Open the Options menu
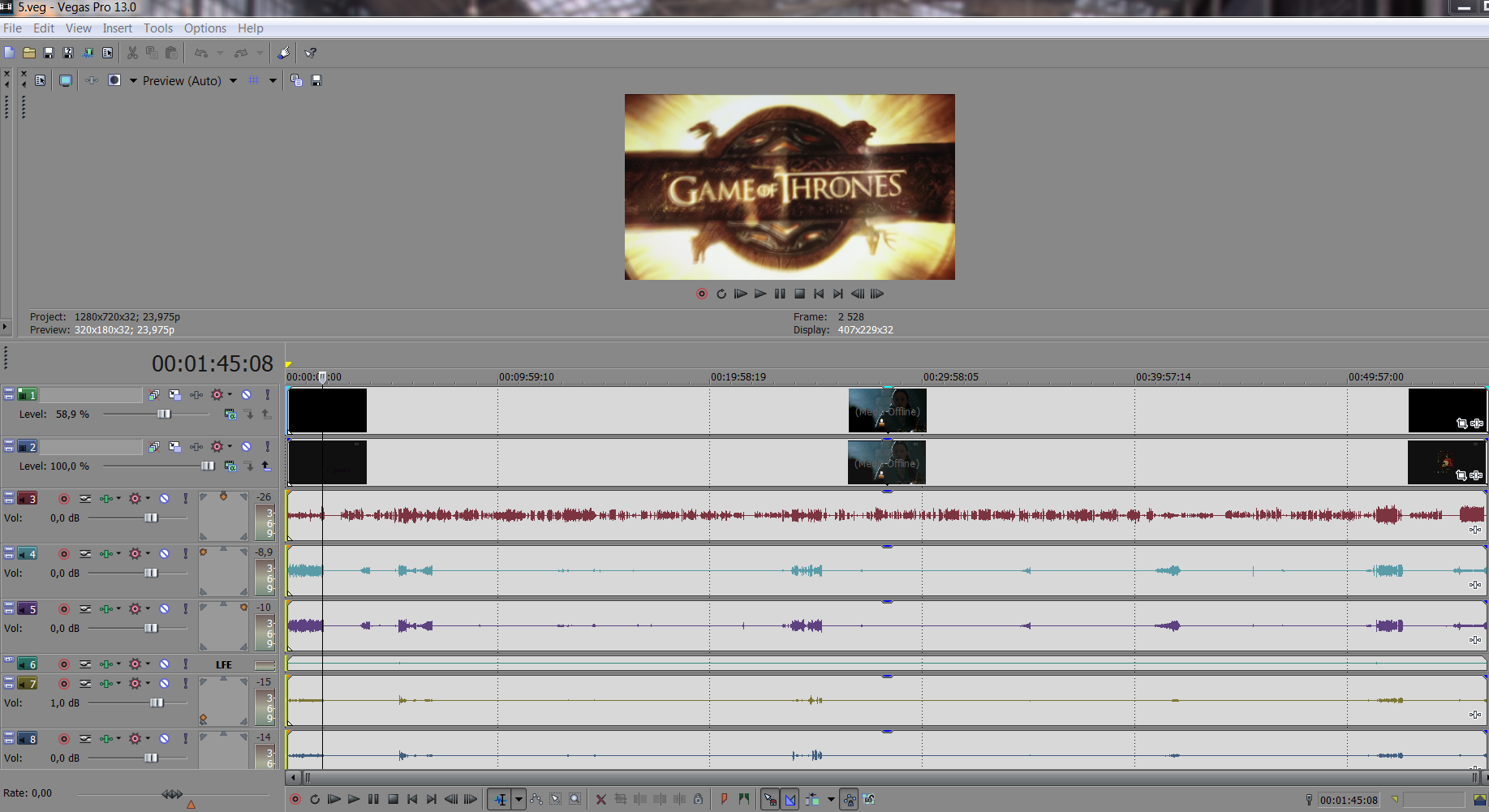 (x=205, y=28)
